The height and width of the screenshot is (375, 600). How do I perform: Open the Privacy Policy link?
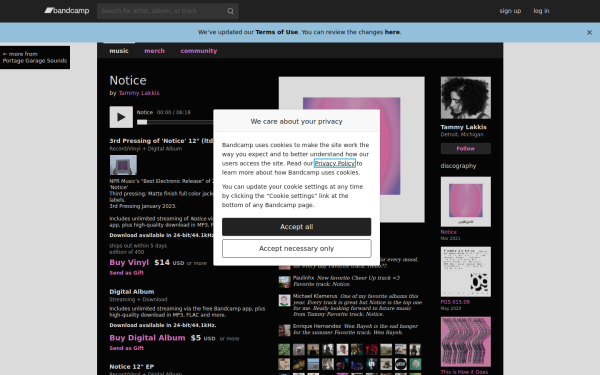[335, 163]
